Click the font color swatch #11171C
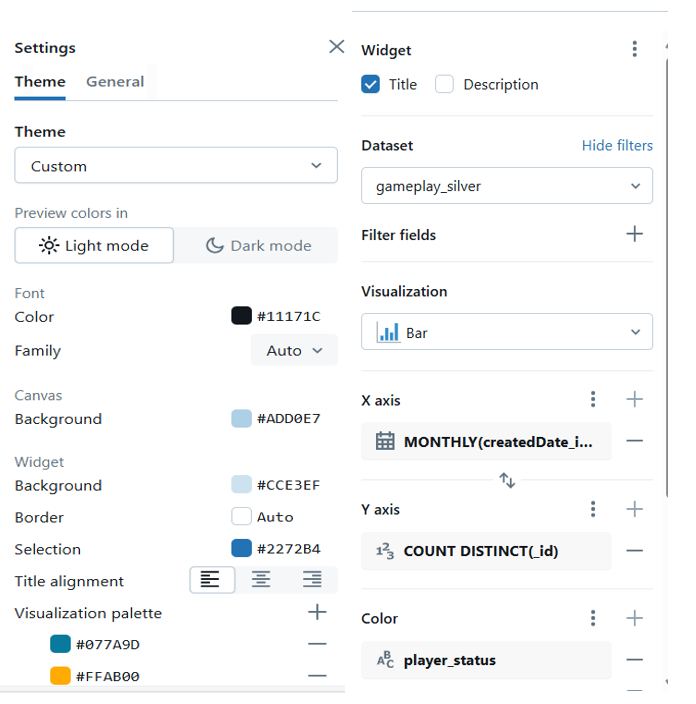The image size is (696, 704). pos(241,316)
